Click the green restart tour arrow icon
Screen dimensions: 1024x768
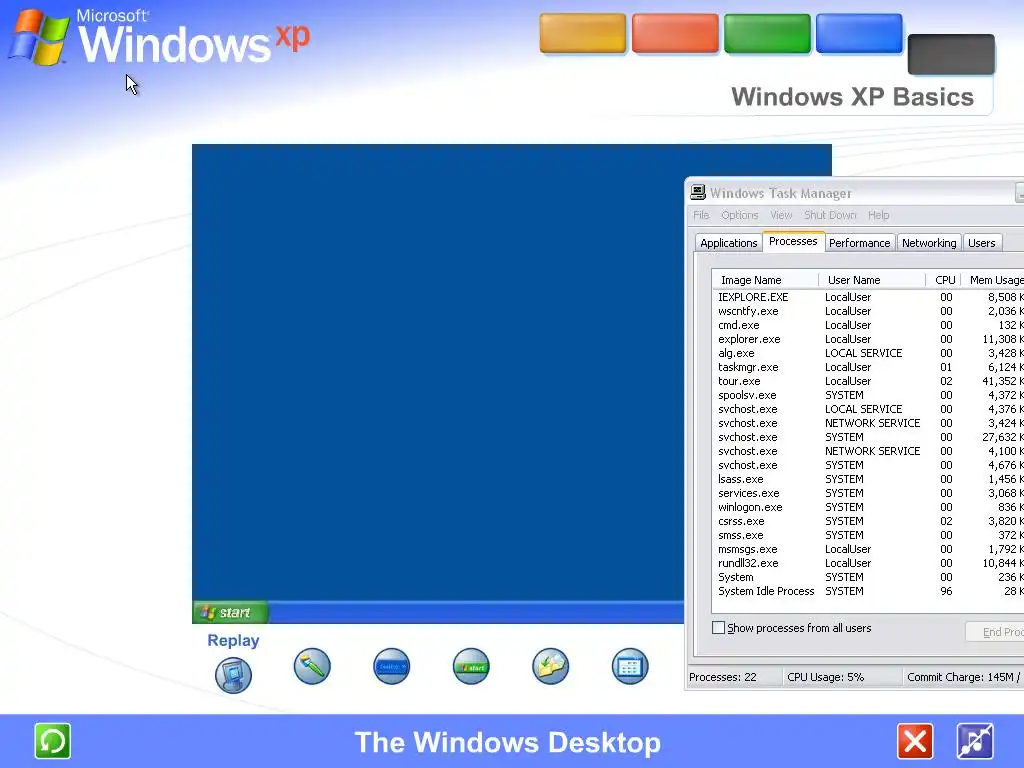pos(52,741)
